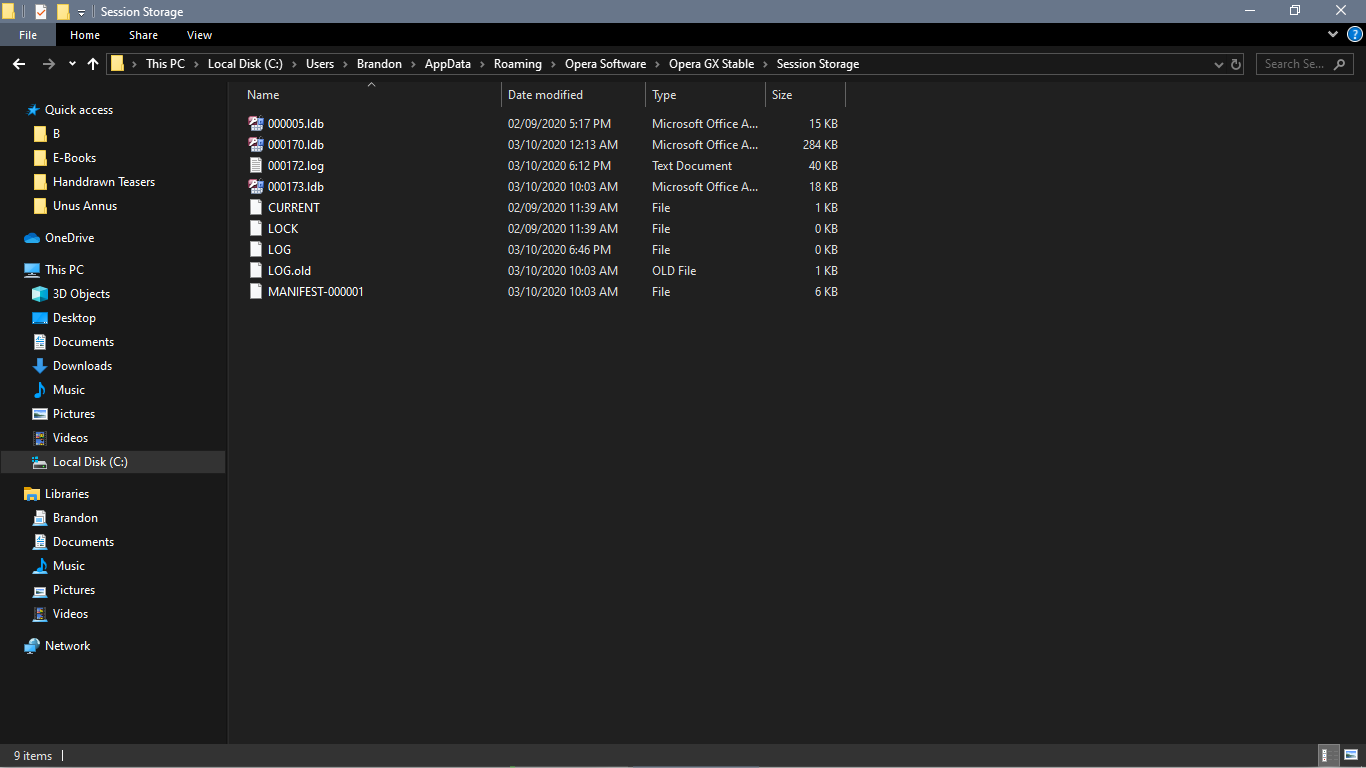Select the 000005.ldb file icon

[256, 124]
